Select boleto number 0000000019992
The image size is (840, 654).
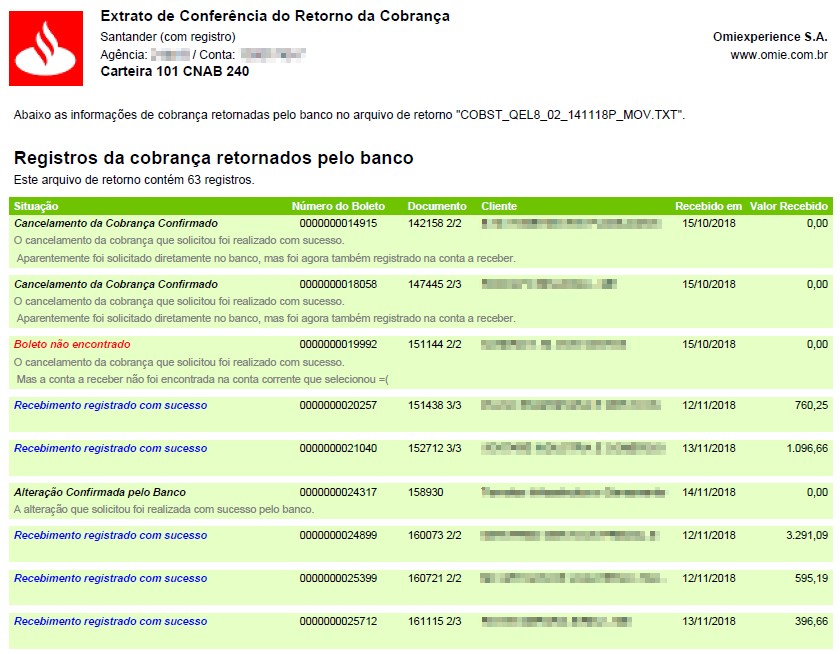pos(338,344)
